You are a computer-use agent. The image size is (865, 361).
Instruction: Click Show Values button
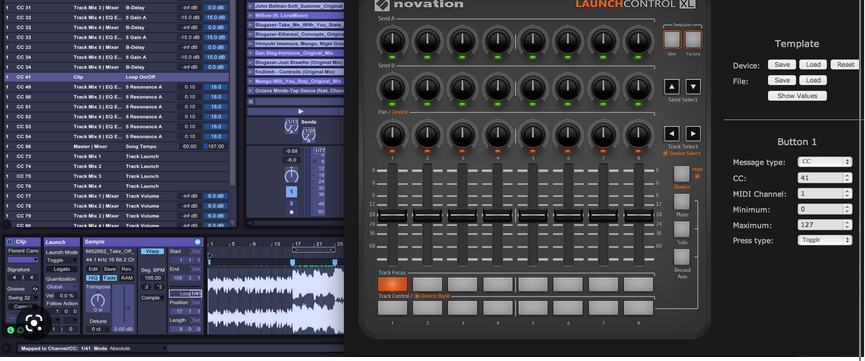pos(797,95)
